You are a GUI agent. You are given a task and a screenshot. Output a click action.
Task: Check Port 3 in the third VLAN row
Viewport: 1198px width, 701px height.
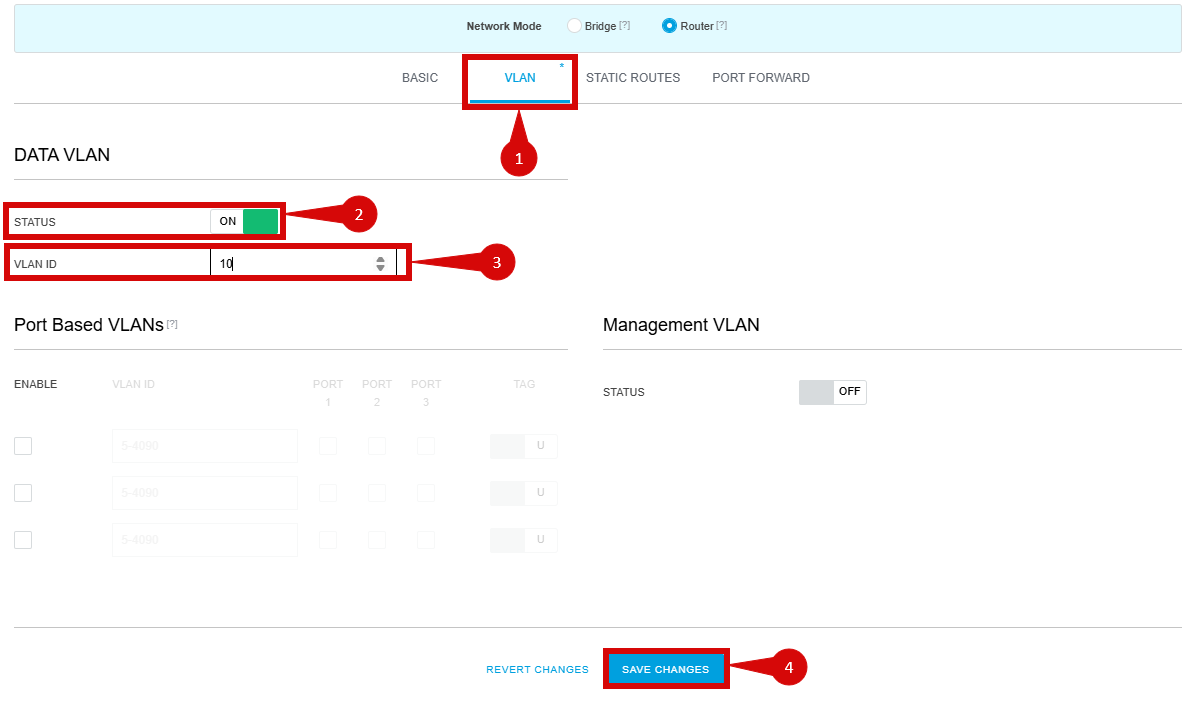[x=426, y=541]
